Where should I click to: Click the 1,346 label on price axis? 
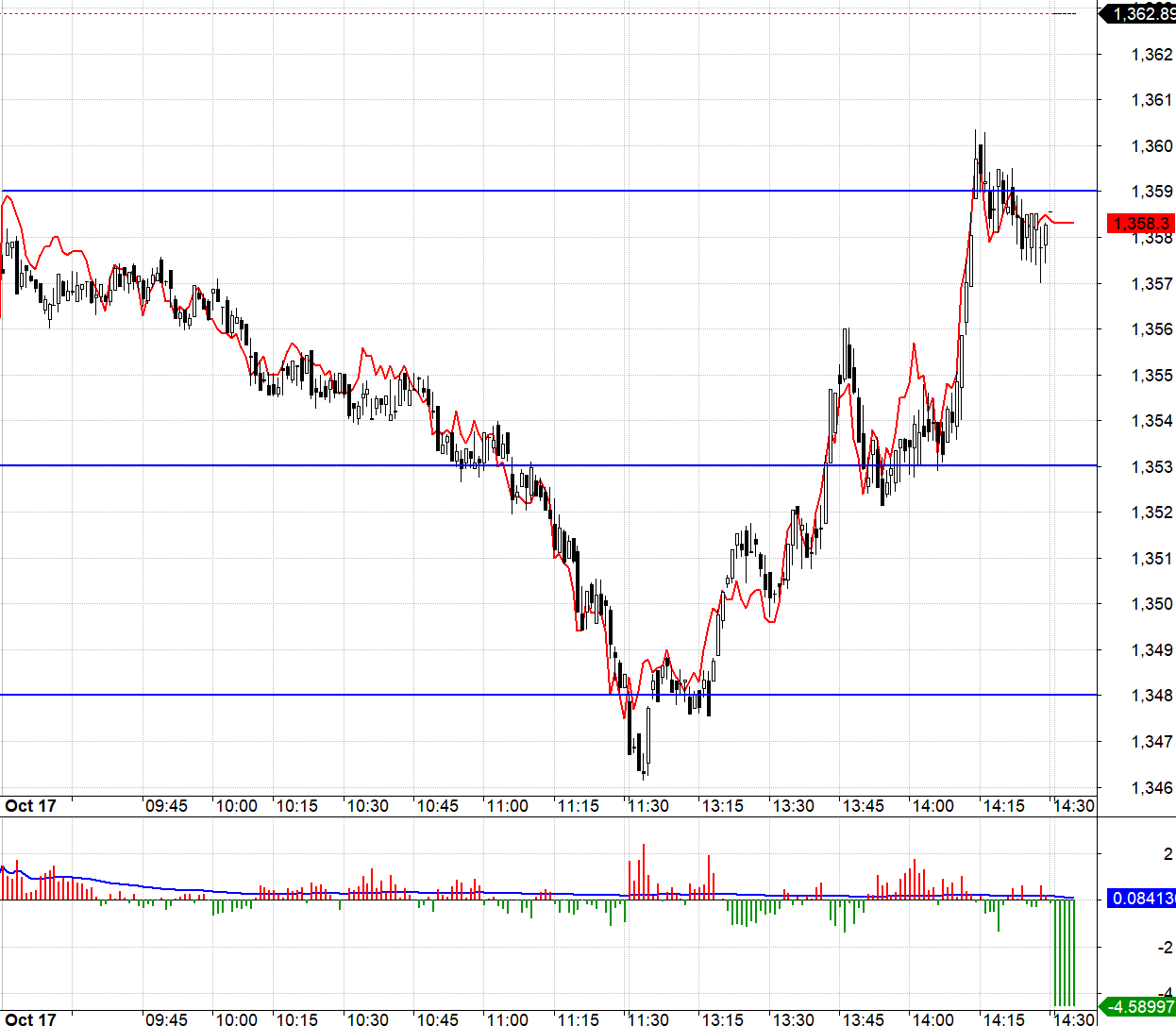click(x=1151, y=787)
